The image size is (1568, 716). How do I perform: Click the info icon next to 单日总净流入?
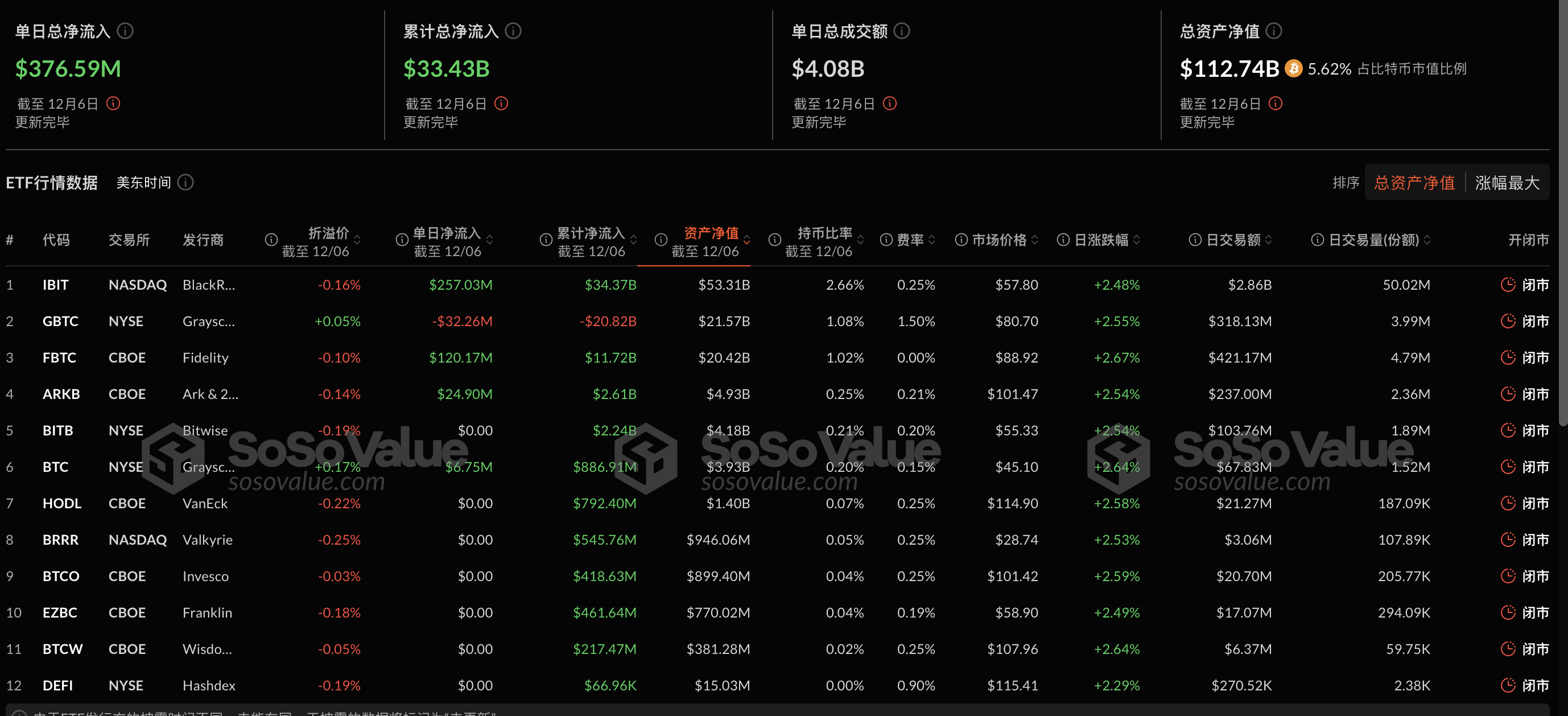126,31
